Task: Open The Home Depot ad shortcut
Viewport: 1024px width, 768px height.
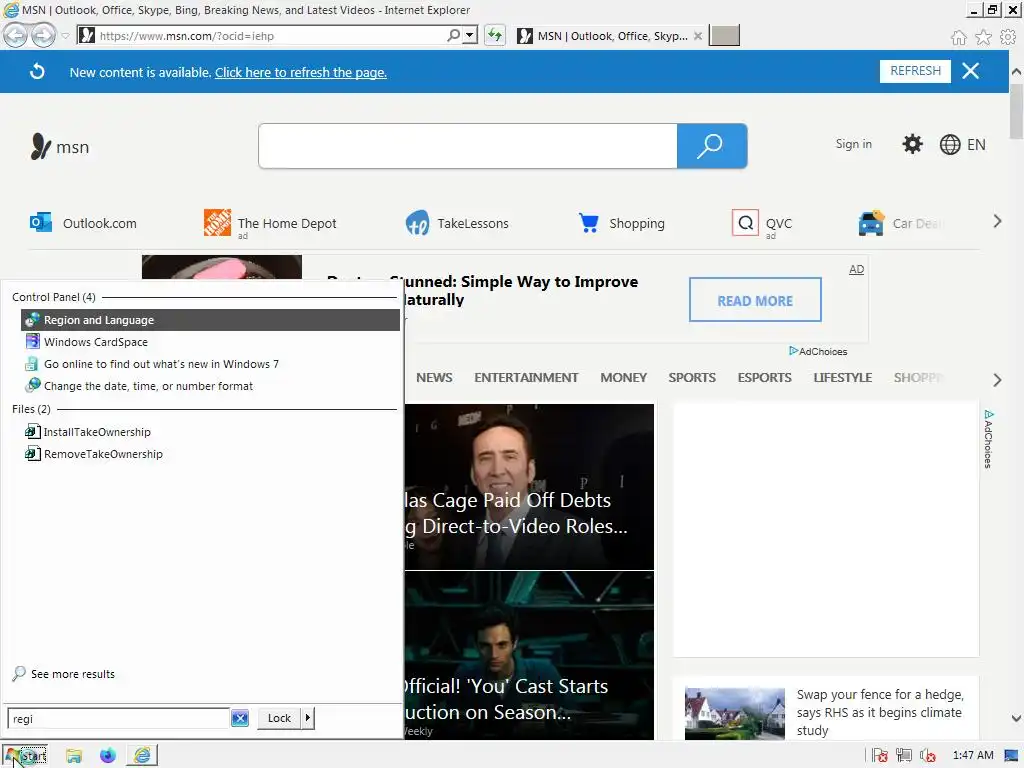Action: tap(270, 223)
